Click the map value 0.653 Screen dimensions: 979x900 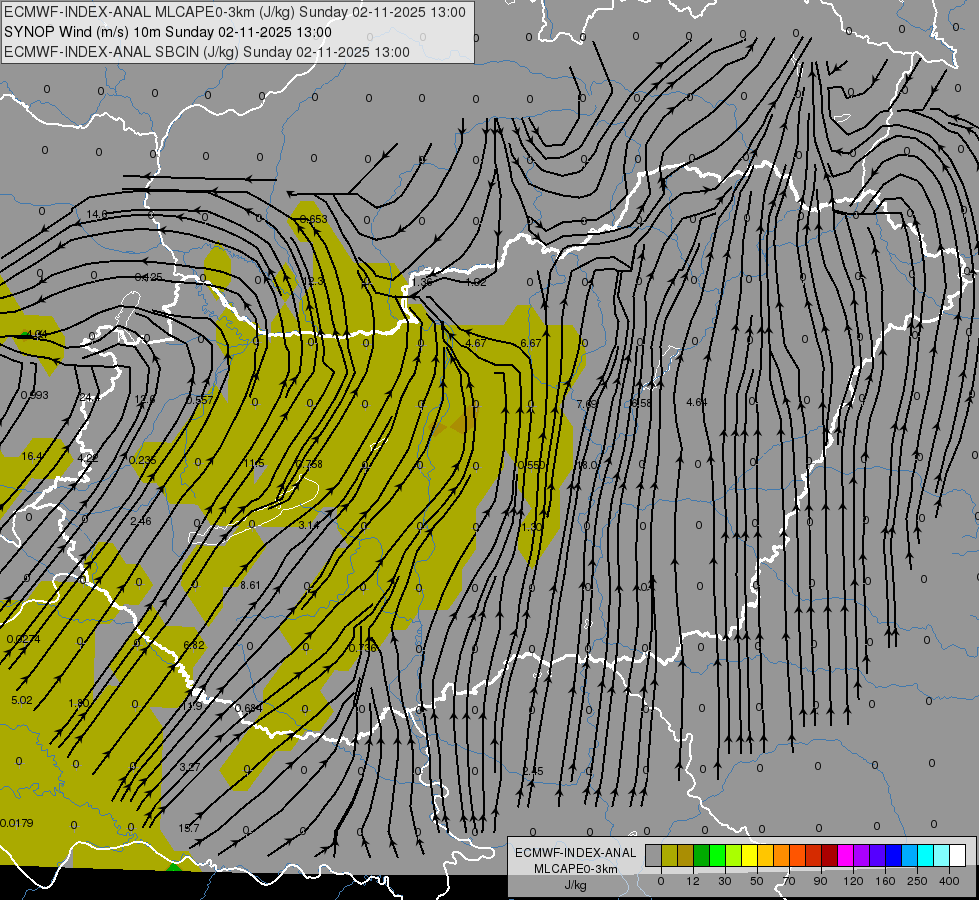313,219
